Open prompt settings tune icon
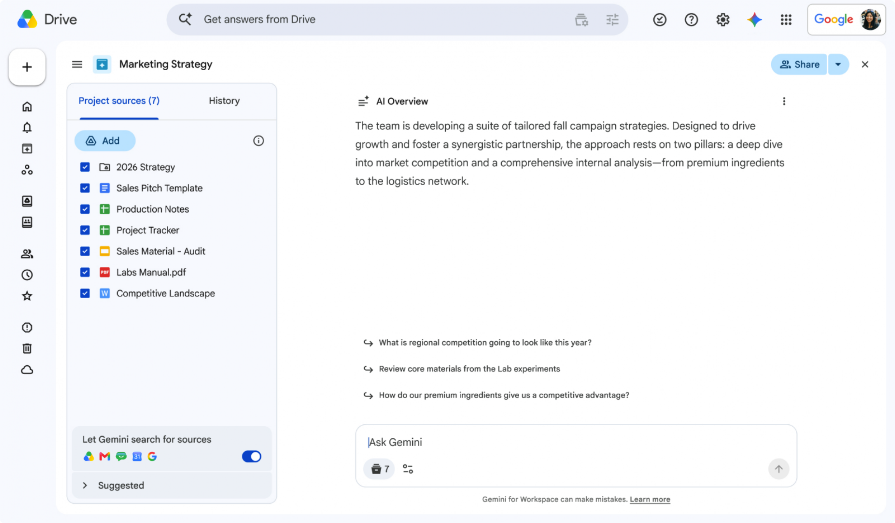This screenshot has height=523, width=895. pyautogui.click(x=408, y=469)
